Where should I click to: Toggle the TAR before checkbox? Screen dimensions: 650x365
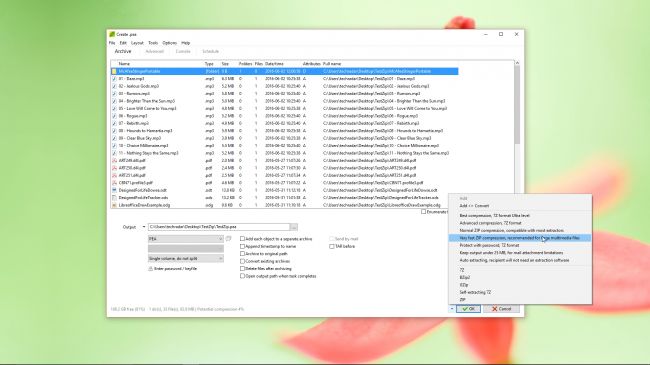tap(332, 246)
